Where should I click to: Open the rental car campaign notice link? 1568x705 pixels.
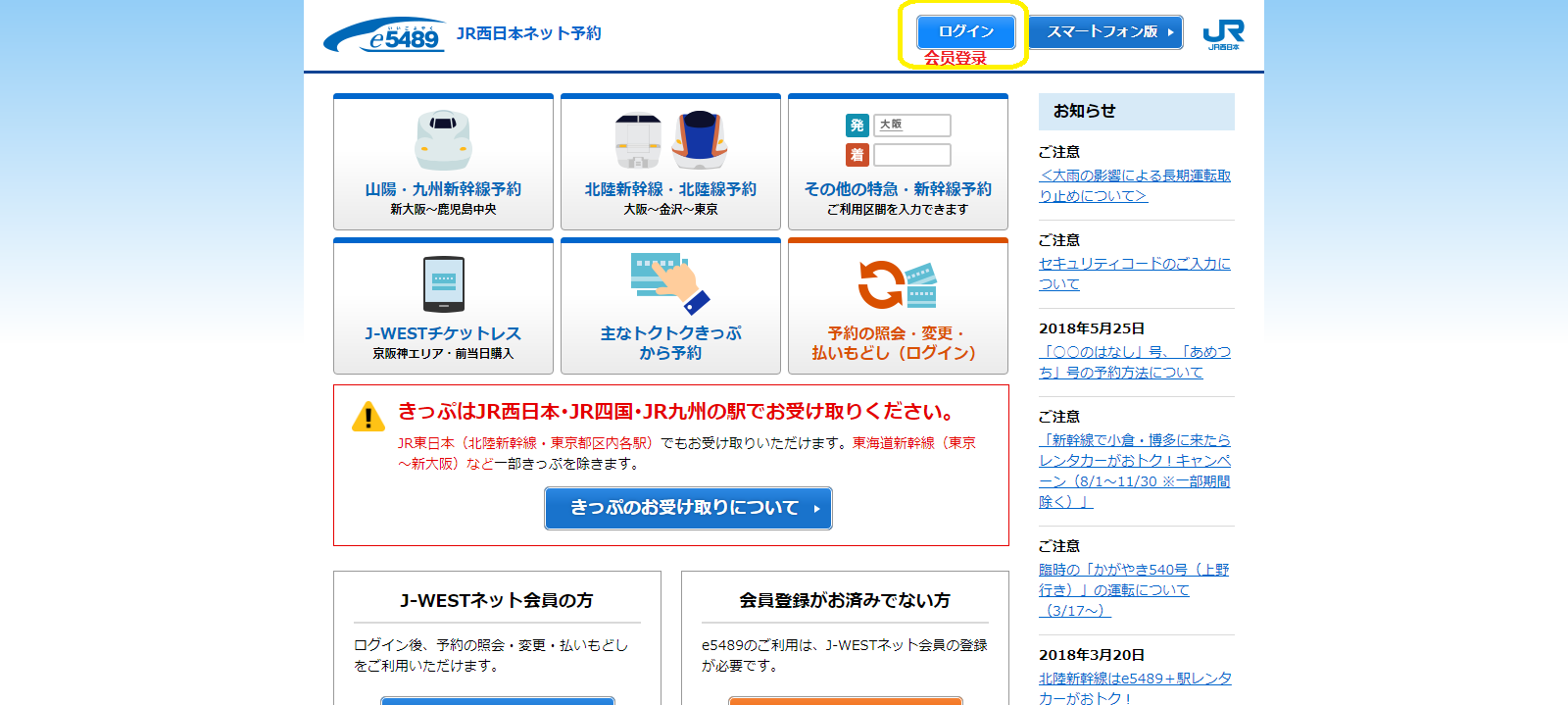click(x=1134, y=471)
